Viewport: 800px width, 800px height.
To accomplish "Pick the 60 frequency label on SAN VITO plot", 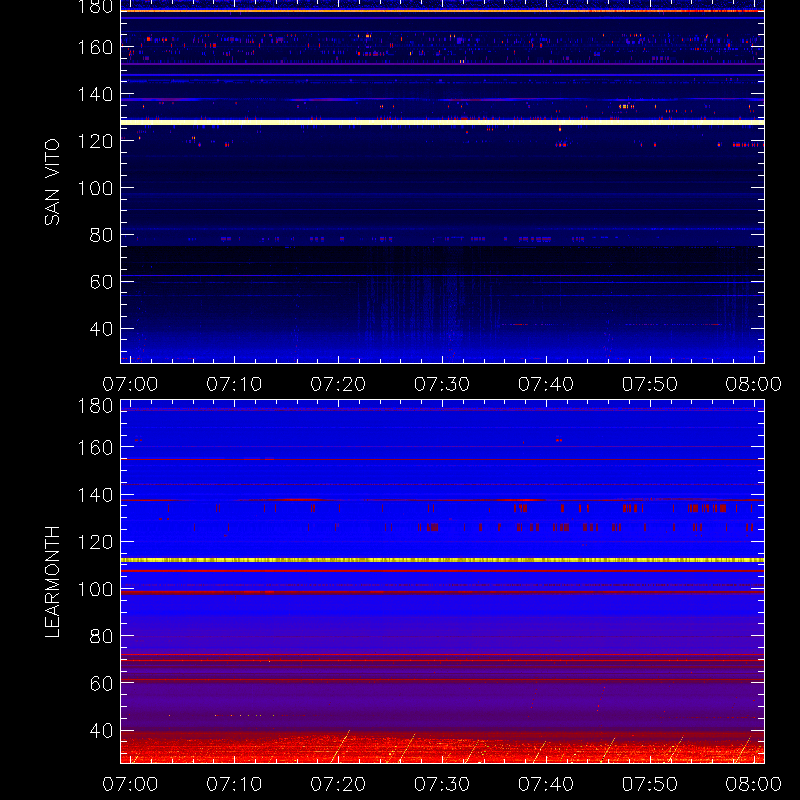I will (x=102, y=282).
